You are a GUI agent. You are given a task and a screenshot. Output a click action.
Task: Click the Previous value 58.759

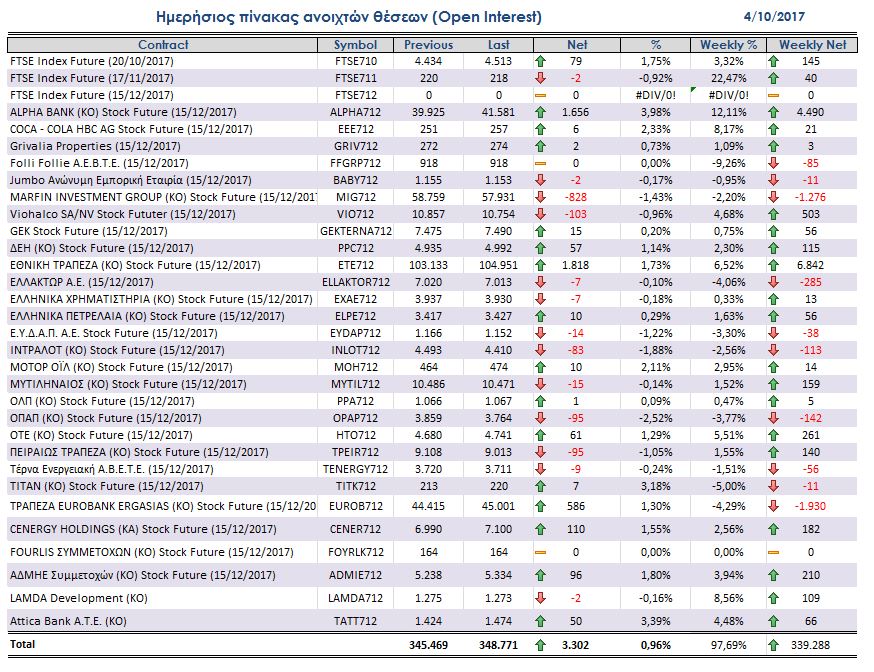428,197
